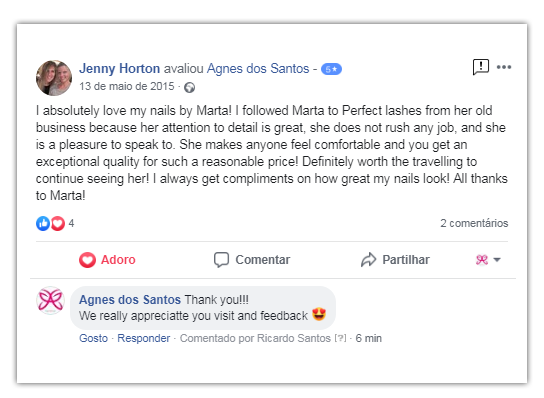Open Agnes dos Santos page link in header

coord(258,68)
